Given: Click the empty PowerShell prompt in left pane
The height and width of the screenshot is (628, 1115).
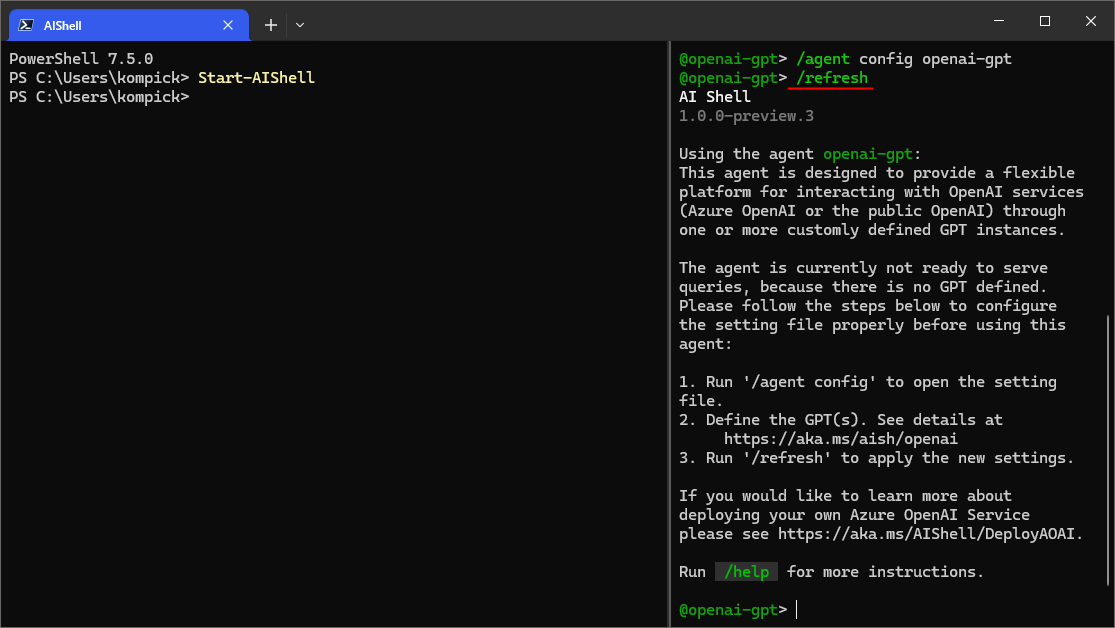Looking at the screenshot, I should tap(99, 97).
